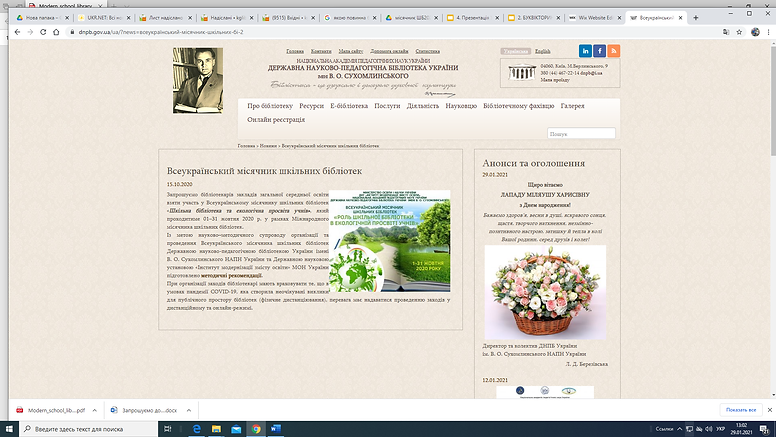
Task: Open the 'Послуги' menu item
Action: (x=387, y=106)
